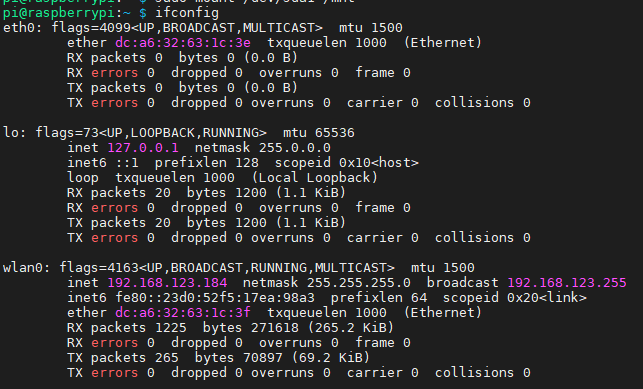Click flags=73<UP,LOOPBACK,RUNNING> text
643x389 pixels.
tap(151, 133)
